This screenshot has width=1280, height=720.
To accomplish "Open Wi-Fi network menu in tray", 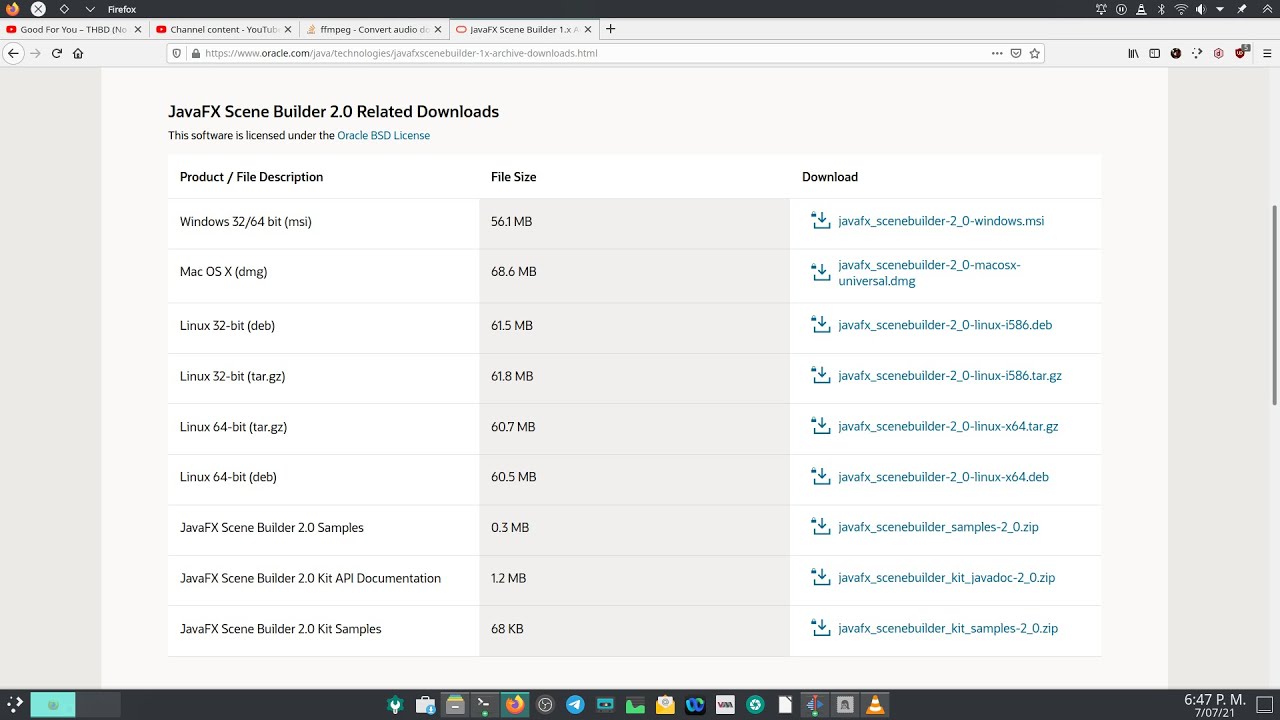I will (x=1180, y=9).
